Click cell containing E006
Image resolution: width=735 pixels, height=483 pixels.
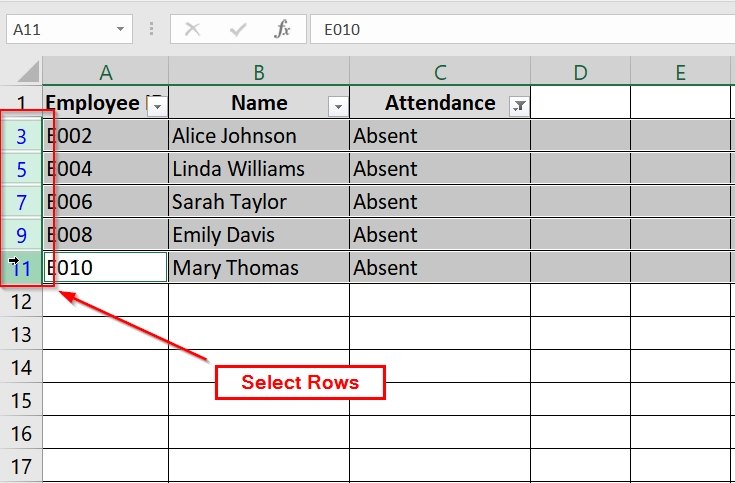point(105,202)
